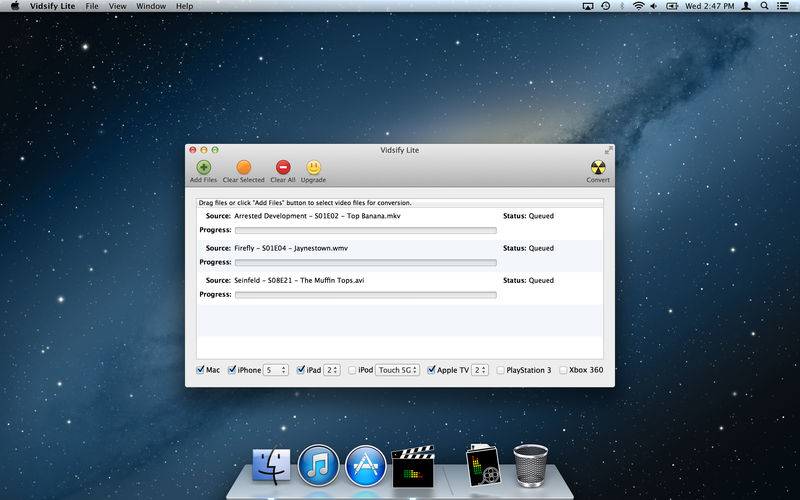Open the Apple menu

[x=15, y=6]
